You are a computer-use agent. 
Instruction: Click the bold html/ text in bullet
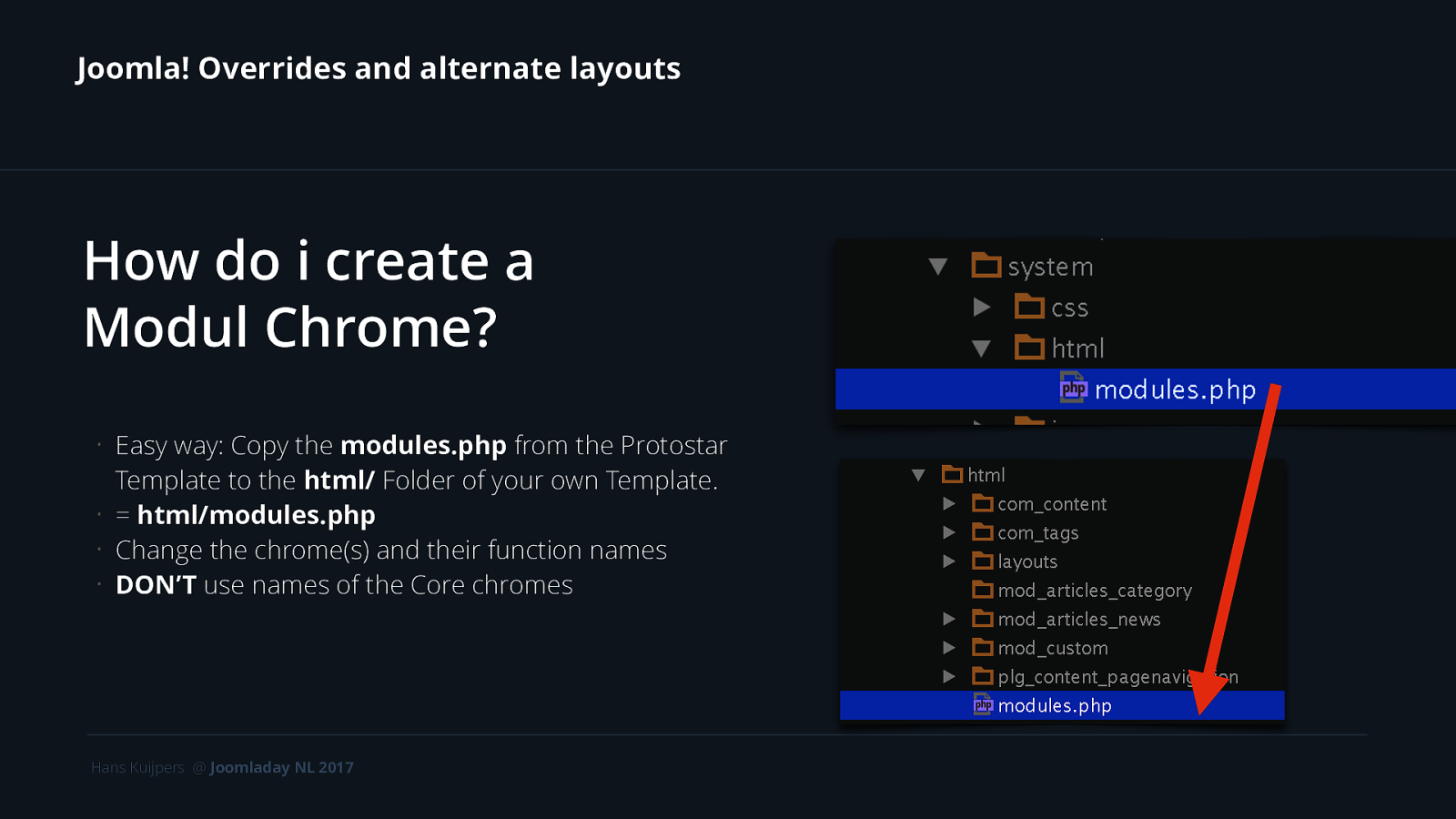339,480
